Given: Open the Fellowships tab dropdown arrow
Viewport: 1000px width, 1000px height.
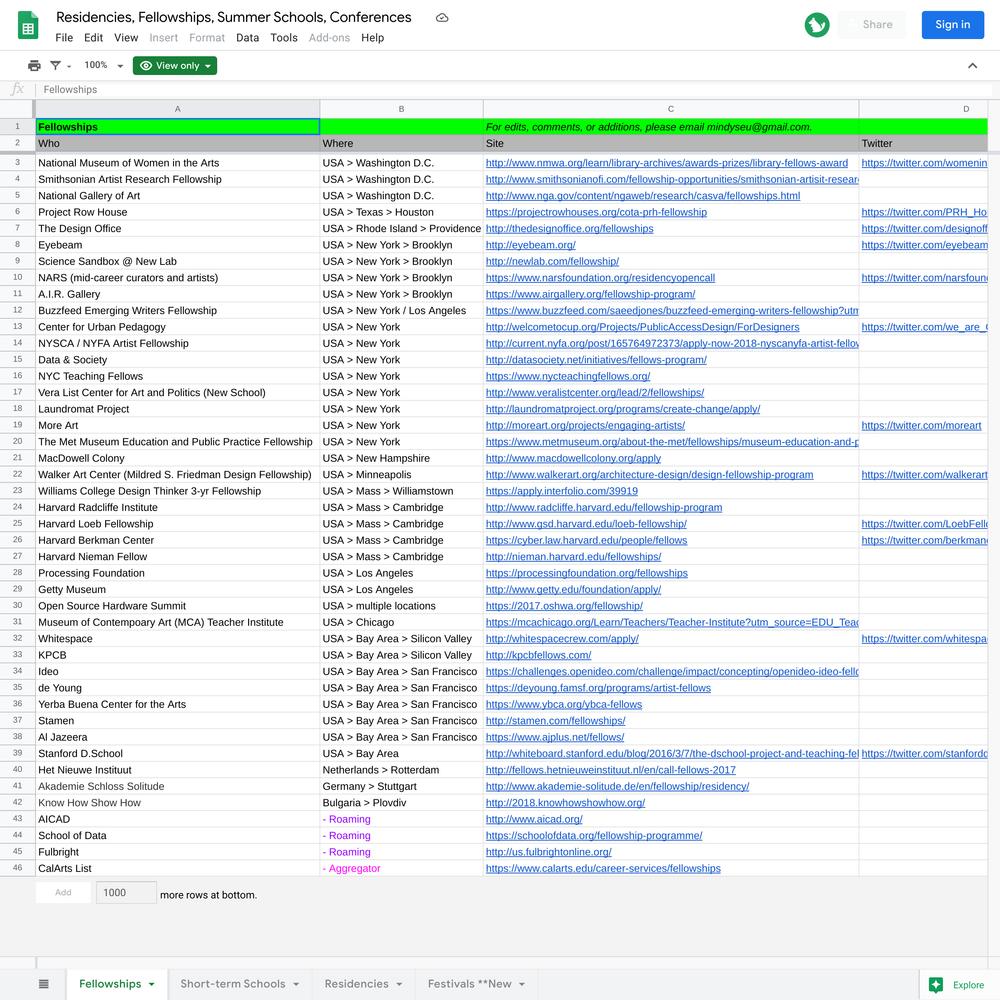Looking at the screenshot, I should click(x=152, y=984).
